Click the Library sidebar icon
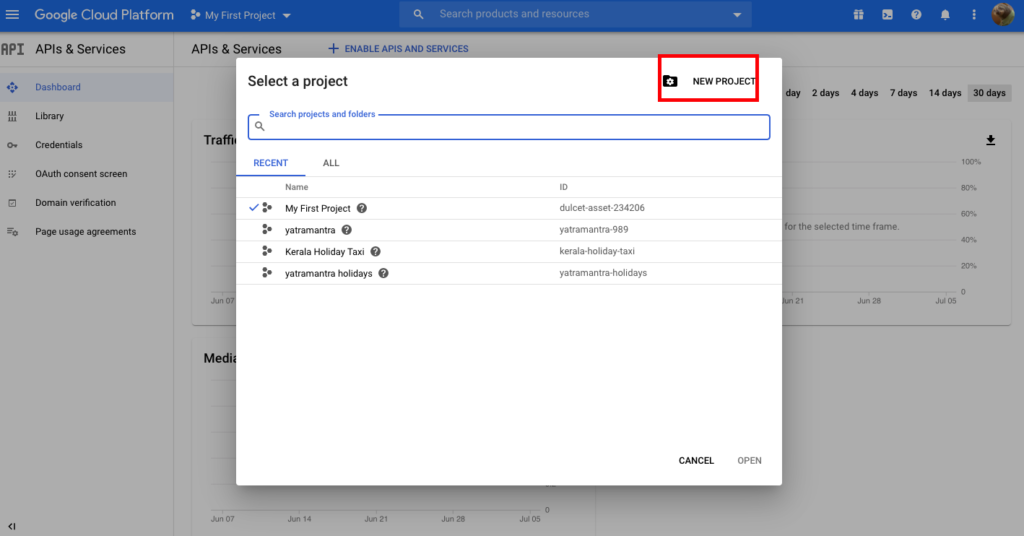Image resolution: width=1024 pixels, height=536 pixels. (12, 116)
